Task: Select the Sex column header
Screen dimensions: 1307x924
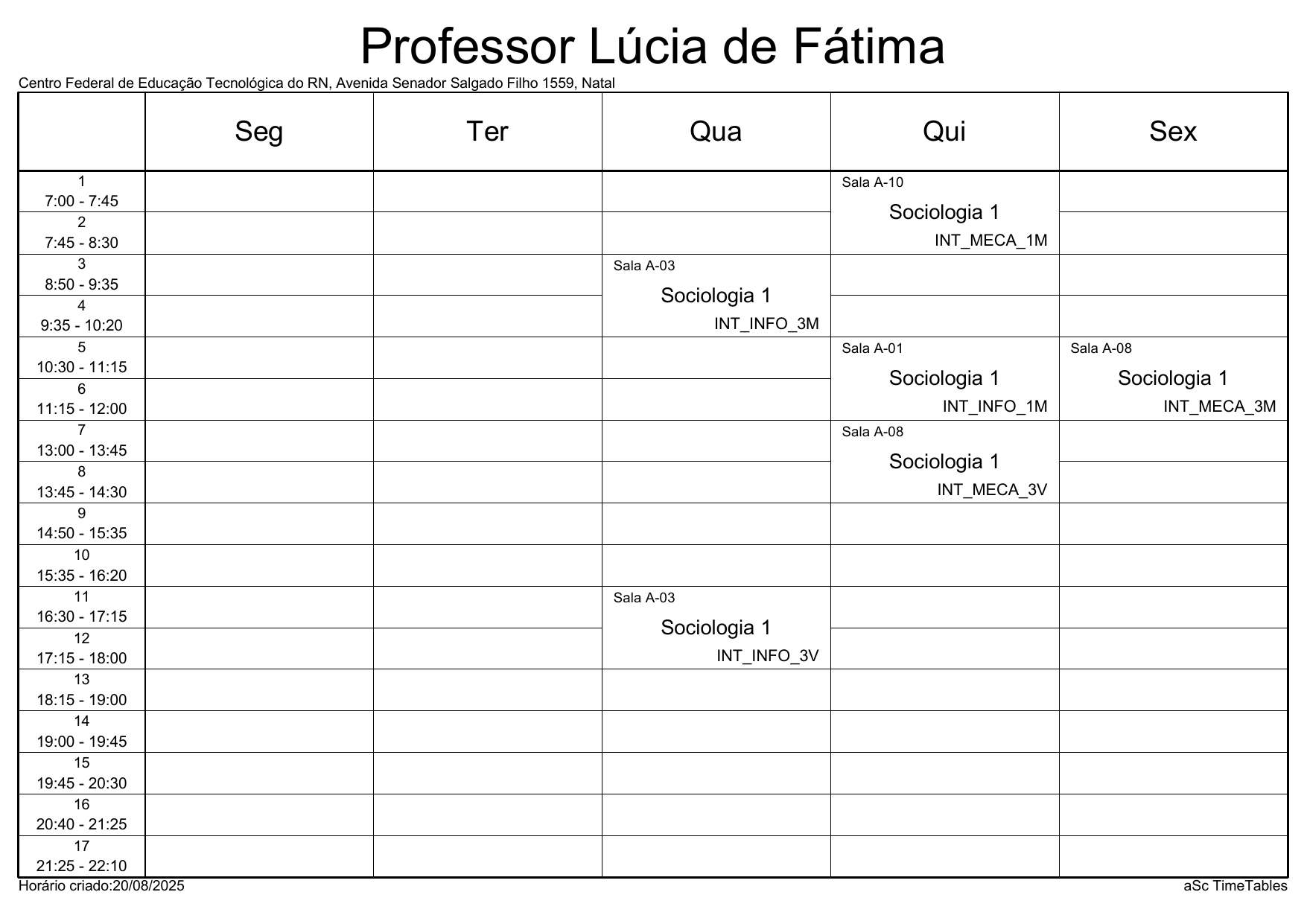Action: 1173,132
